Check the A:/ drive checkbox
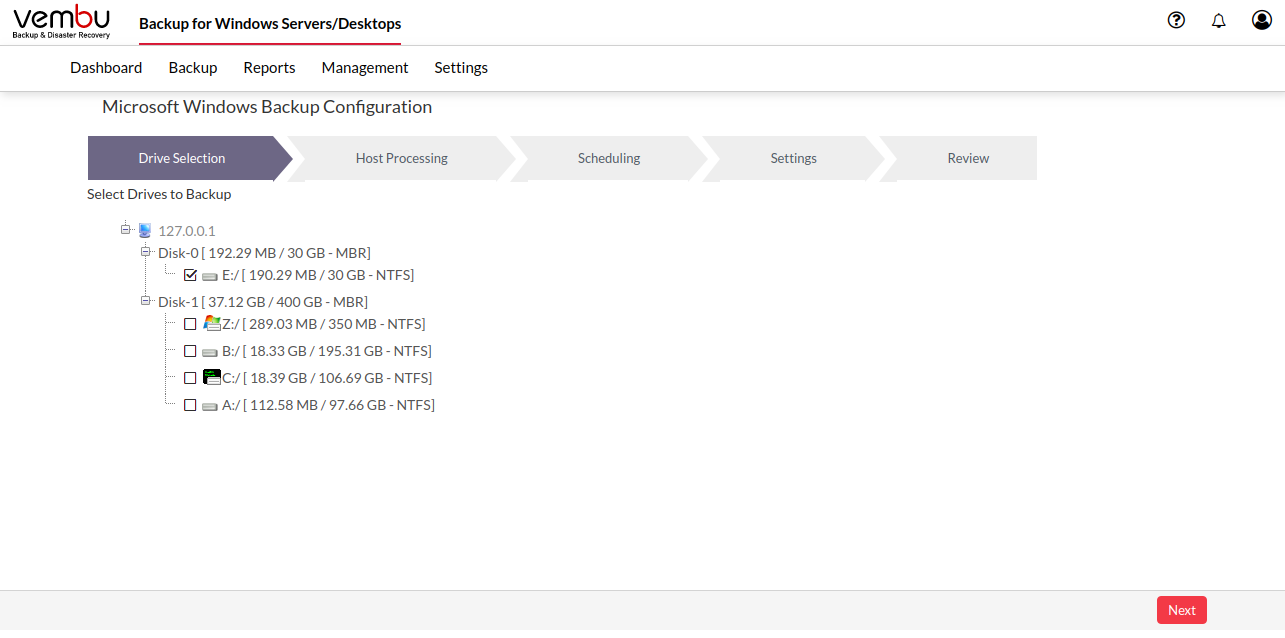Viewport: 1285px width, 638px height. click(190, 405)
